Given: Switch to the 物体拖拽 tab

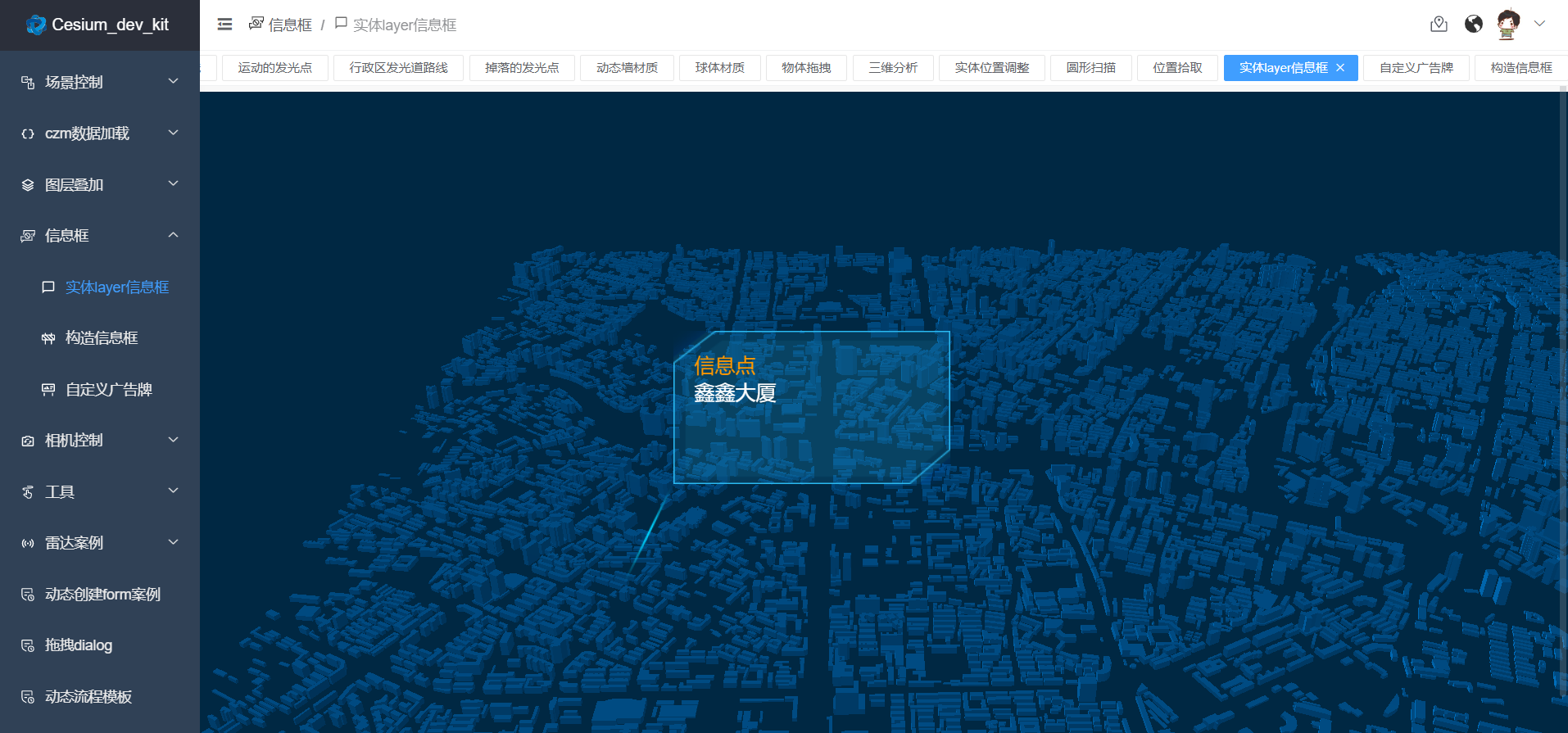Looking at the screenshot, I should 806,68.
